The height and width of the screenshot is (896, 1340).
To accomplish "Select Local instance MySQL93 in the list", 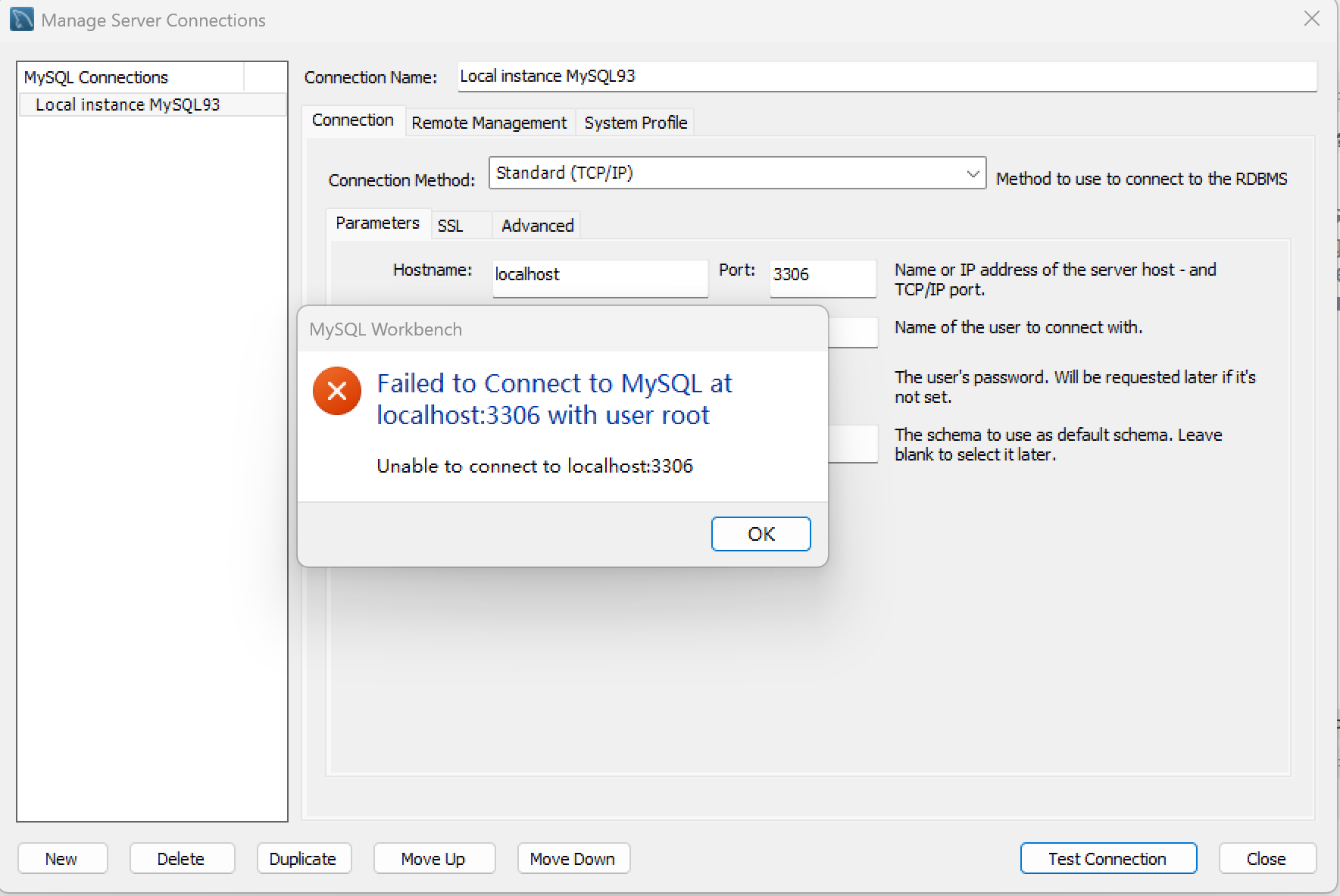I will 127,105.
